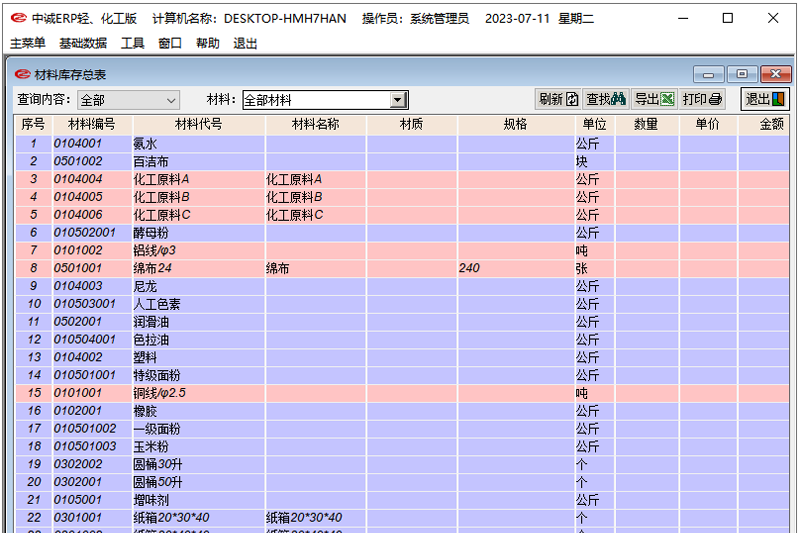Click the 240 规格 value
Viewport: 800px width, 533px height.
point(515,268)
